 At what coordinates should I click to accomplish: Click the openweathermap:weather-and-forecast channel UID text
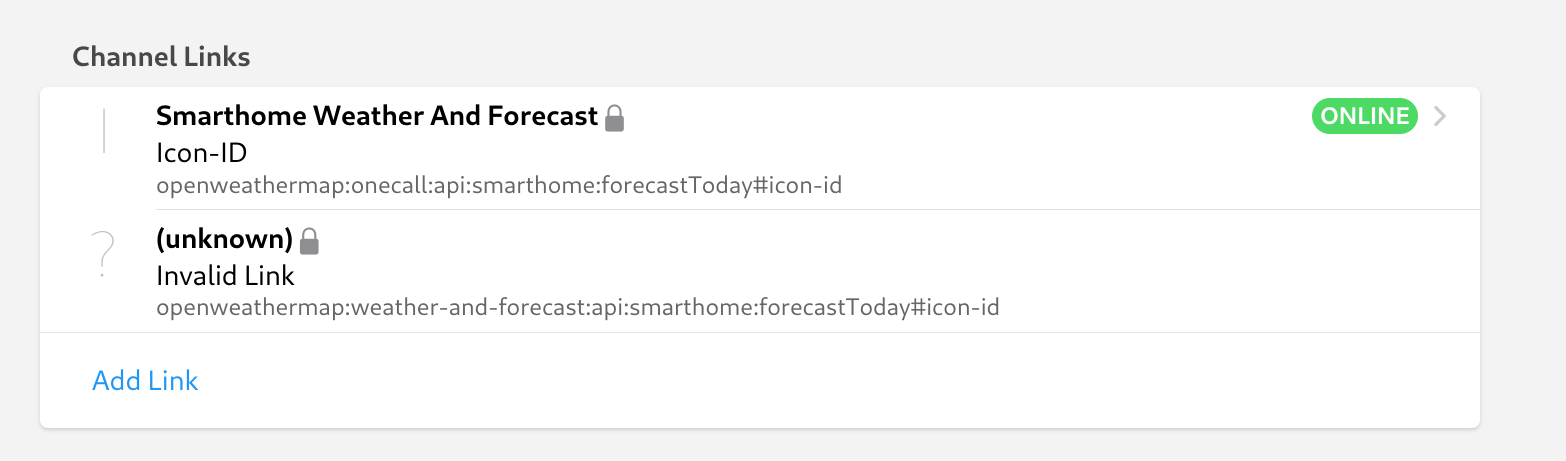(578, 308)
